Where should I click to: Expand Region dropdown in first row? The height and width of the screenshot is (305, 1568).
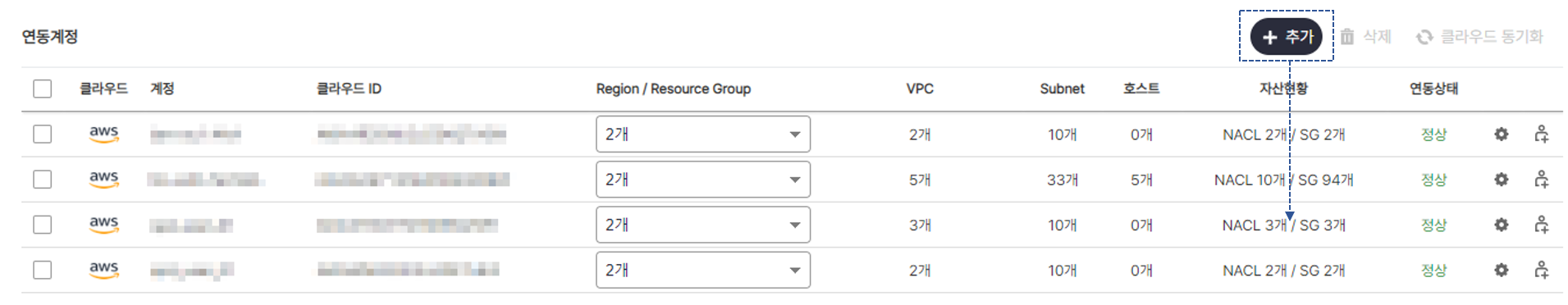(703, 134)
